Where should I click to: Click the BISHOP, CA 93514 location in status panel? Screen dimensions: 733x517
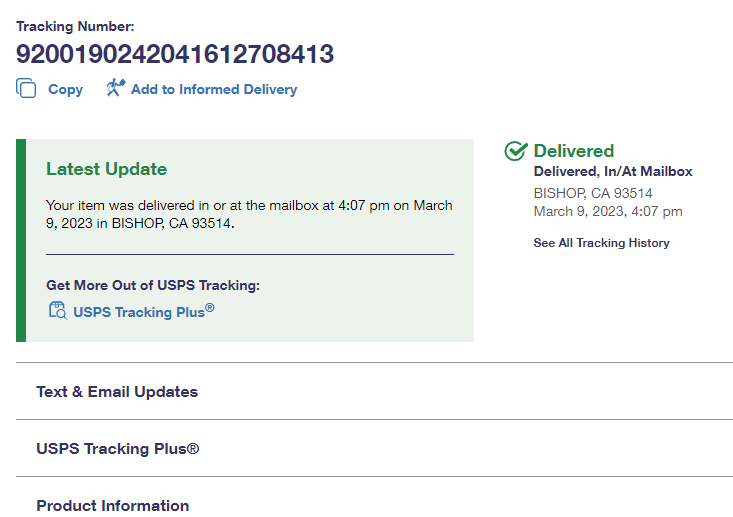click(x=593, y=193)
